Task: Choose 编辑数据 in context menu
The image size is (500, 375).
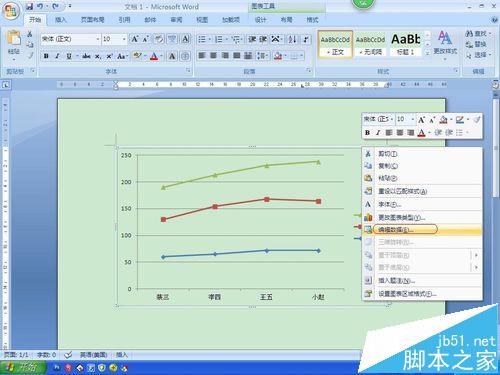Action: coord(422,229)
